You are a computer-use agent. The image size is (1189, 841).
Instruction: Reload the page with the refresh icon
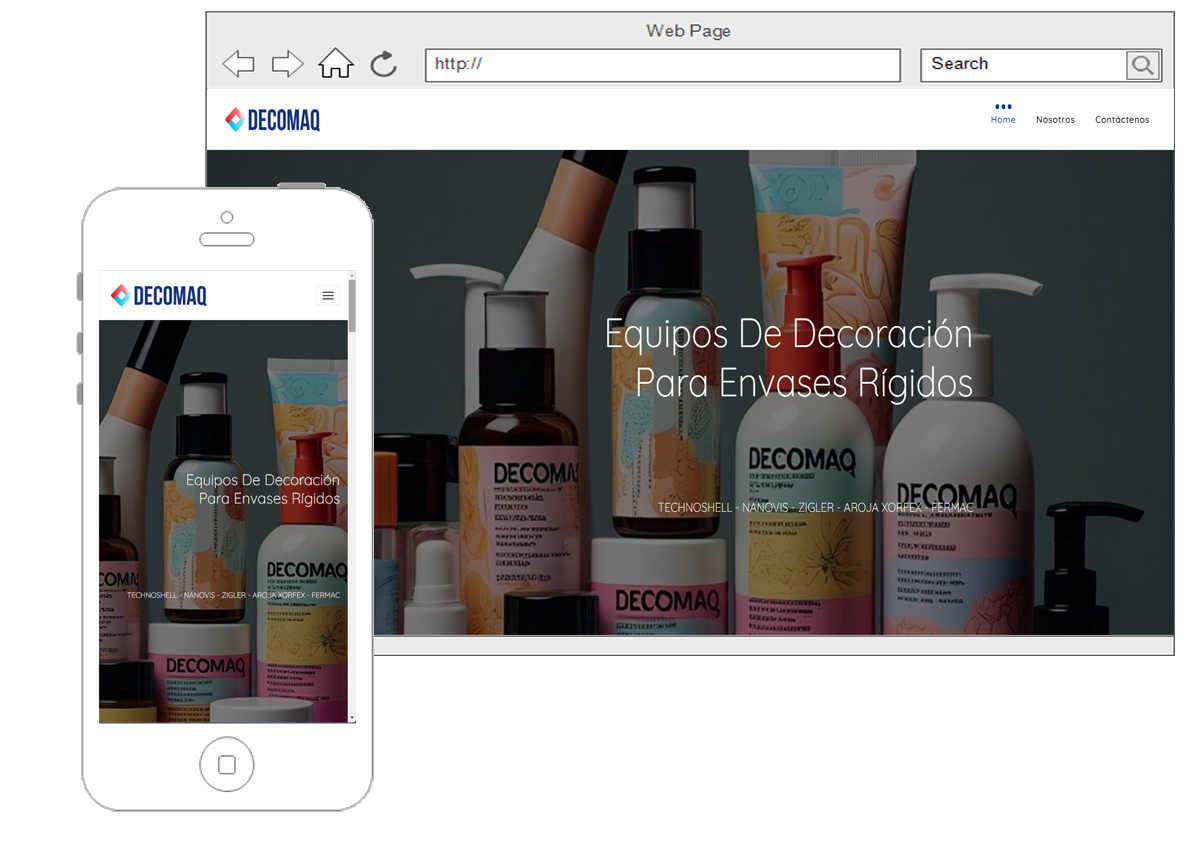383,65
